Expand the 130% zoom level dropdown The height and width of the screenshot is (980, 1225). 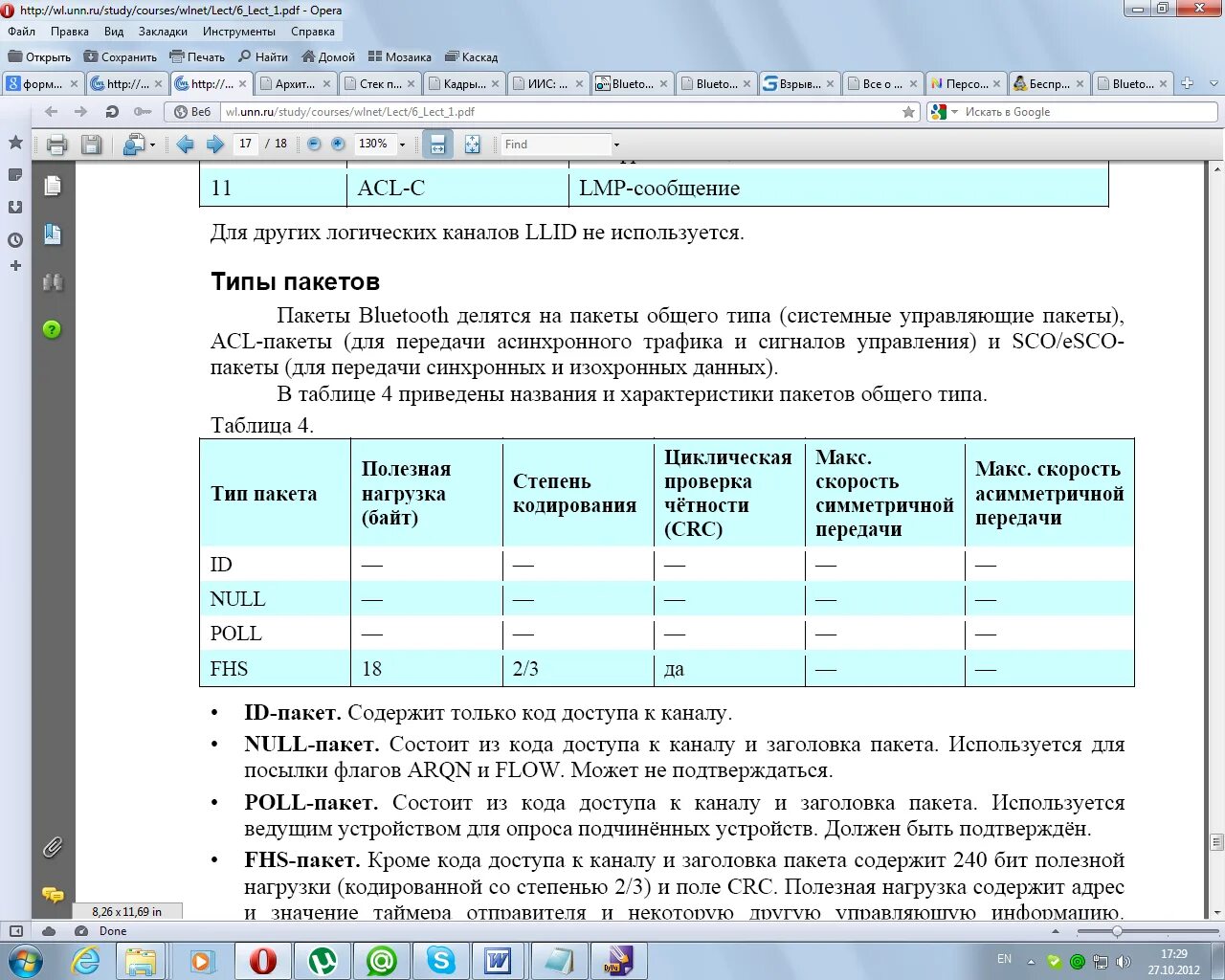(x=402, y=145)
